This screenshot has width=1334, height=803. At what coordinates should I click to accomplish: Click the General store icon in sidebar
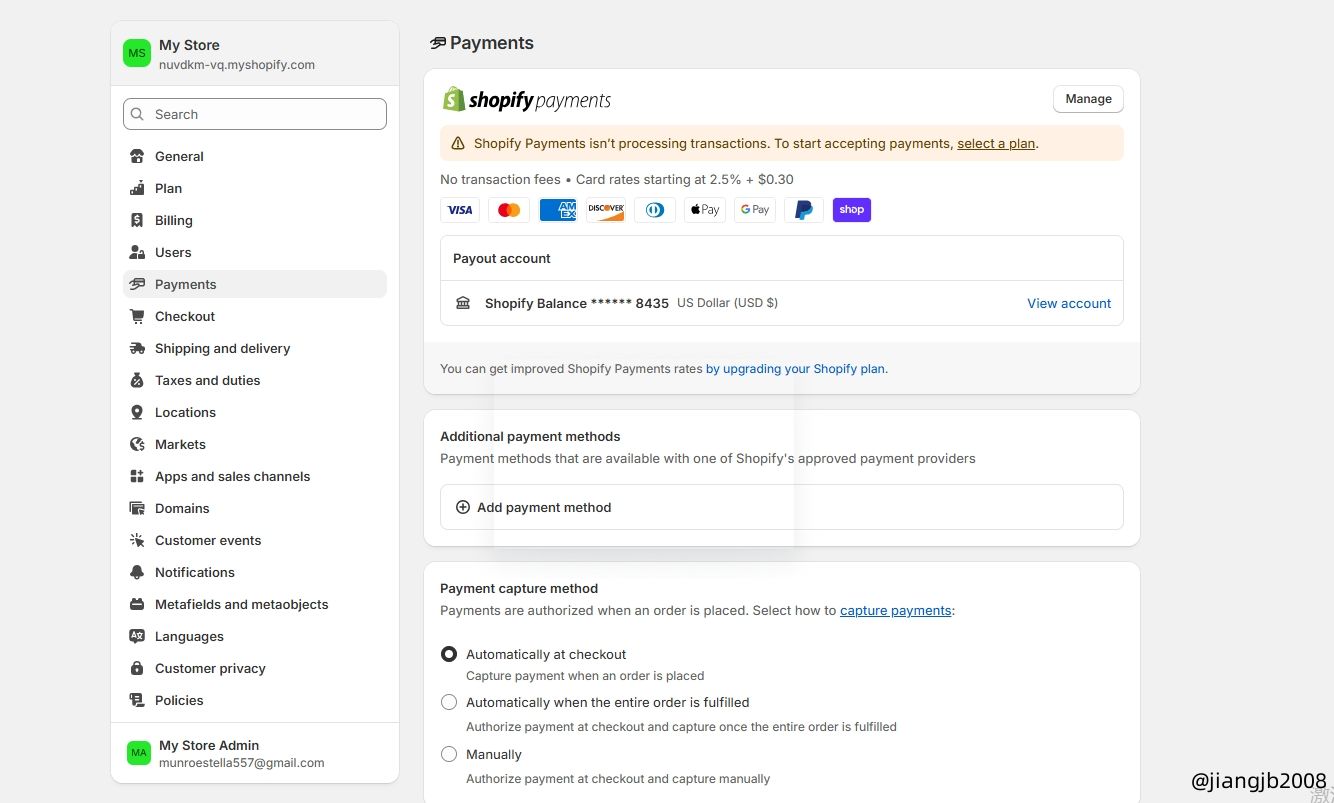tap(137, 156)
